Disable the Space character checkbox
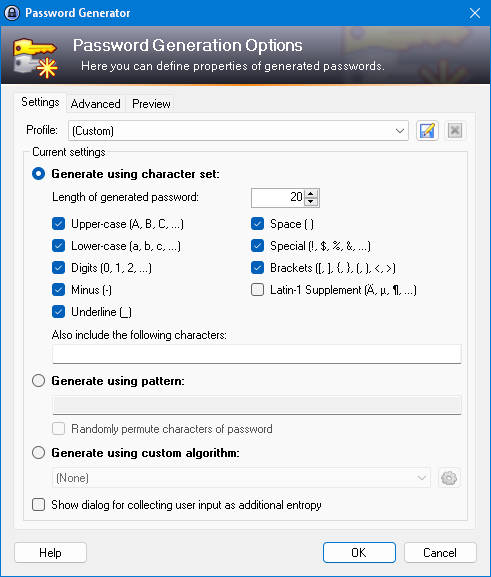The height and width of the screenshot is (577, 491). [x=257, y=224]
